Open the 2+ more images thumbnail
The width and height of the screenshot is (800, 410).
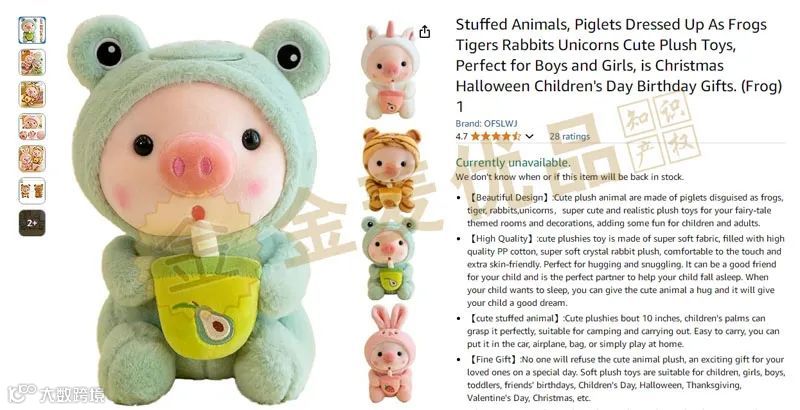(32, 223)
